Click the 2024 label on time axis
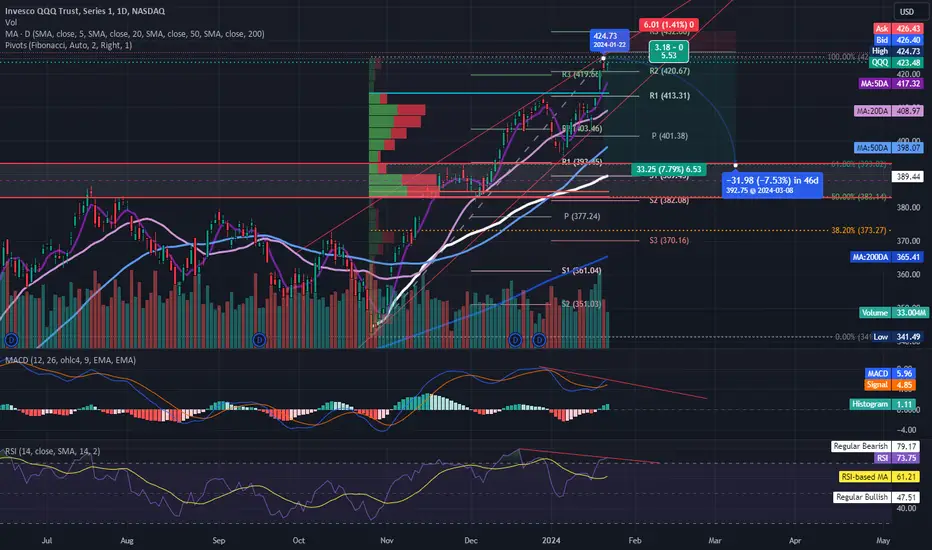The width and height of the screenshot is (932, 550). 551,540
